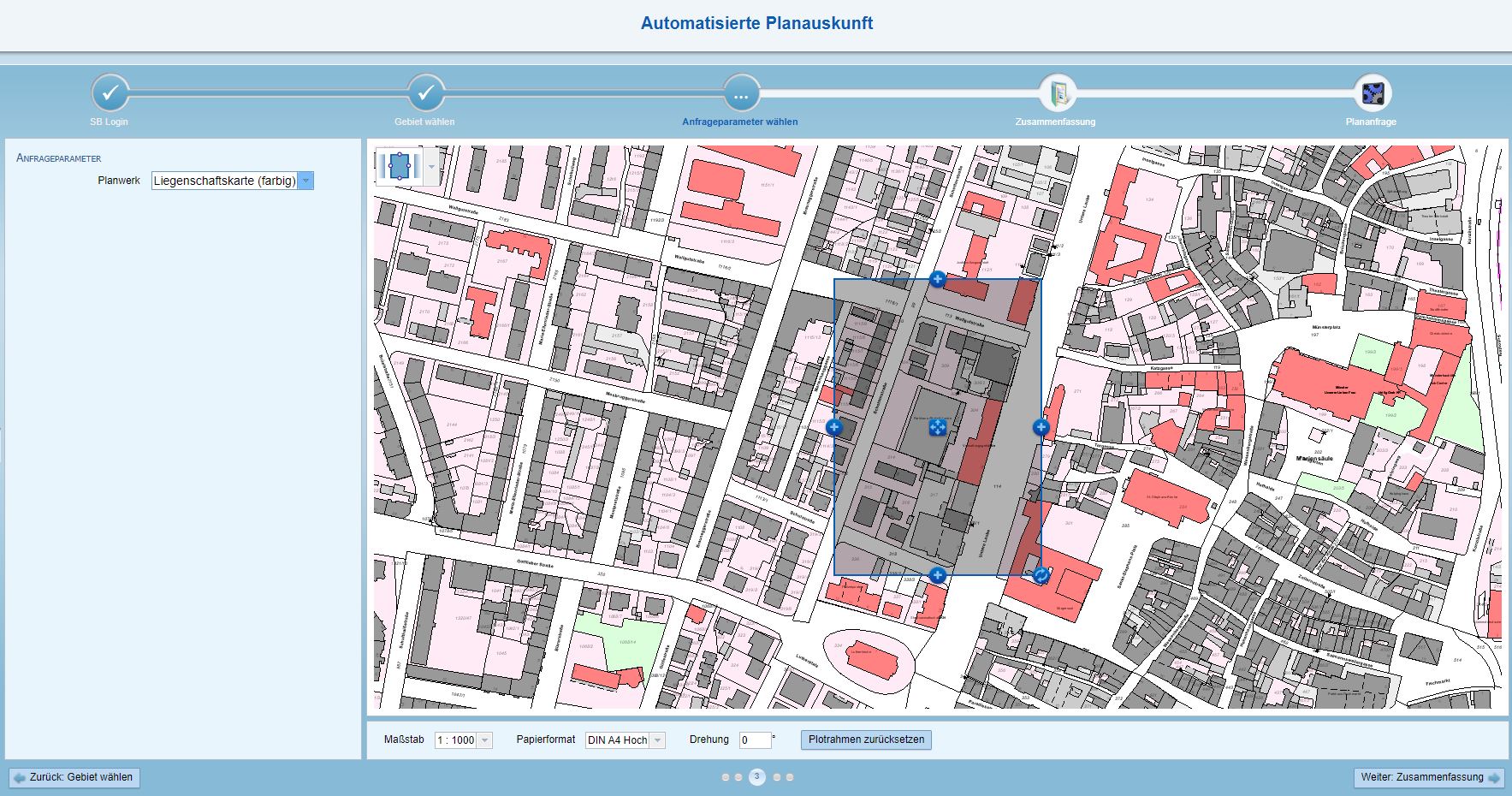Click the SB Login step label

[109, 122]
